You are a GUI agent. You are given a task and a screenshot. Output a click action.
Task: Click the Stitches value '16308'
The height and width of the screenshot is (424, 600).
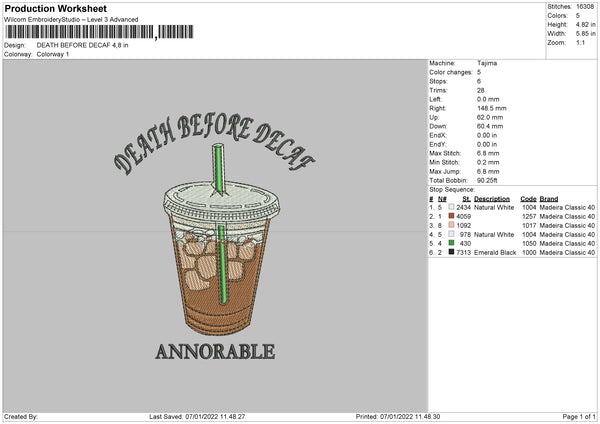(x=585, y=7)
